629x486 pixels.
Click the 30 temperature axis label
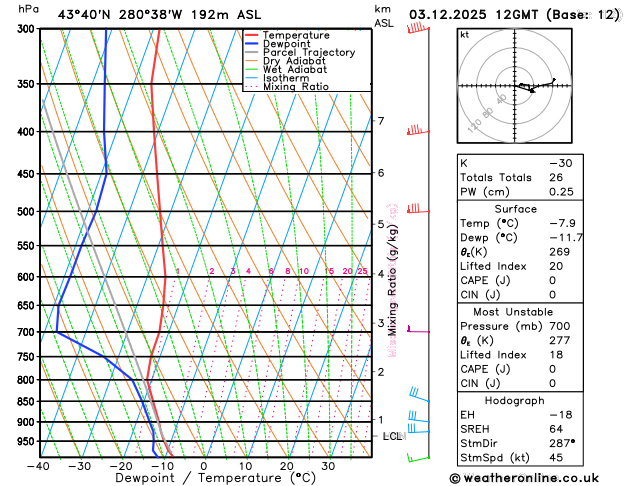coord(328,466)
